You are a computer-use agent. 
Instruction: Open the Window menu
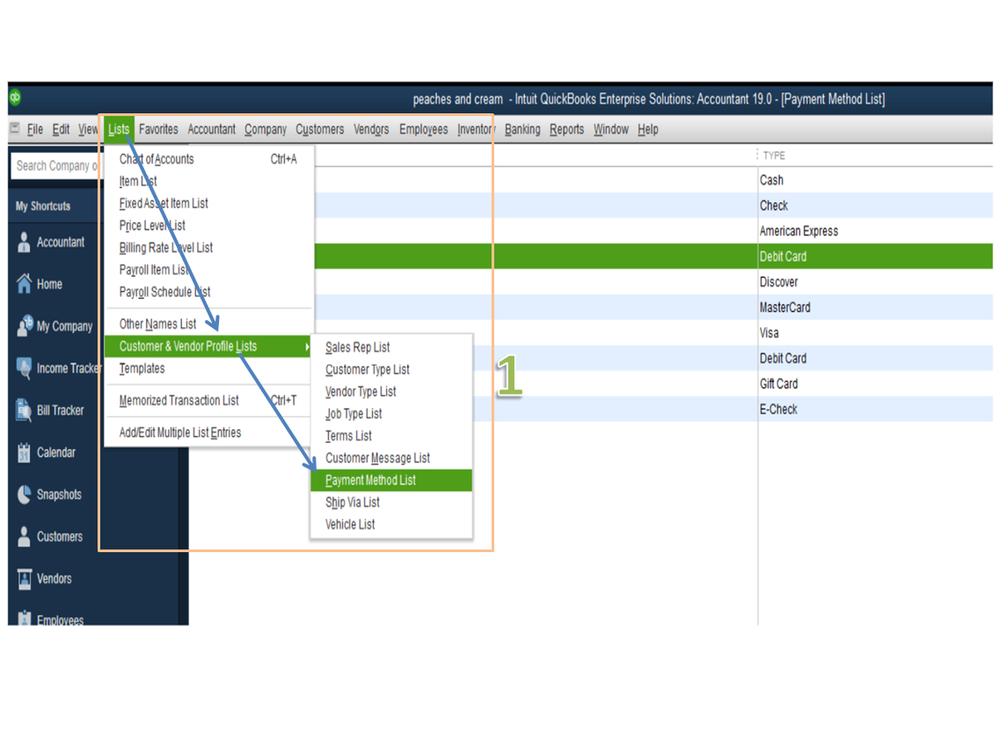pos(611,129)
